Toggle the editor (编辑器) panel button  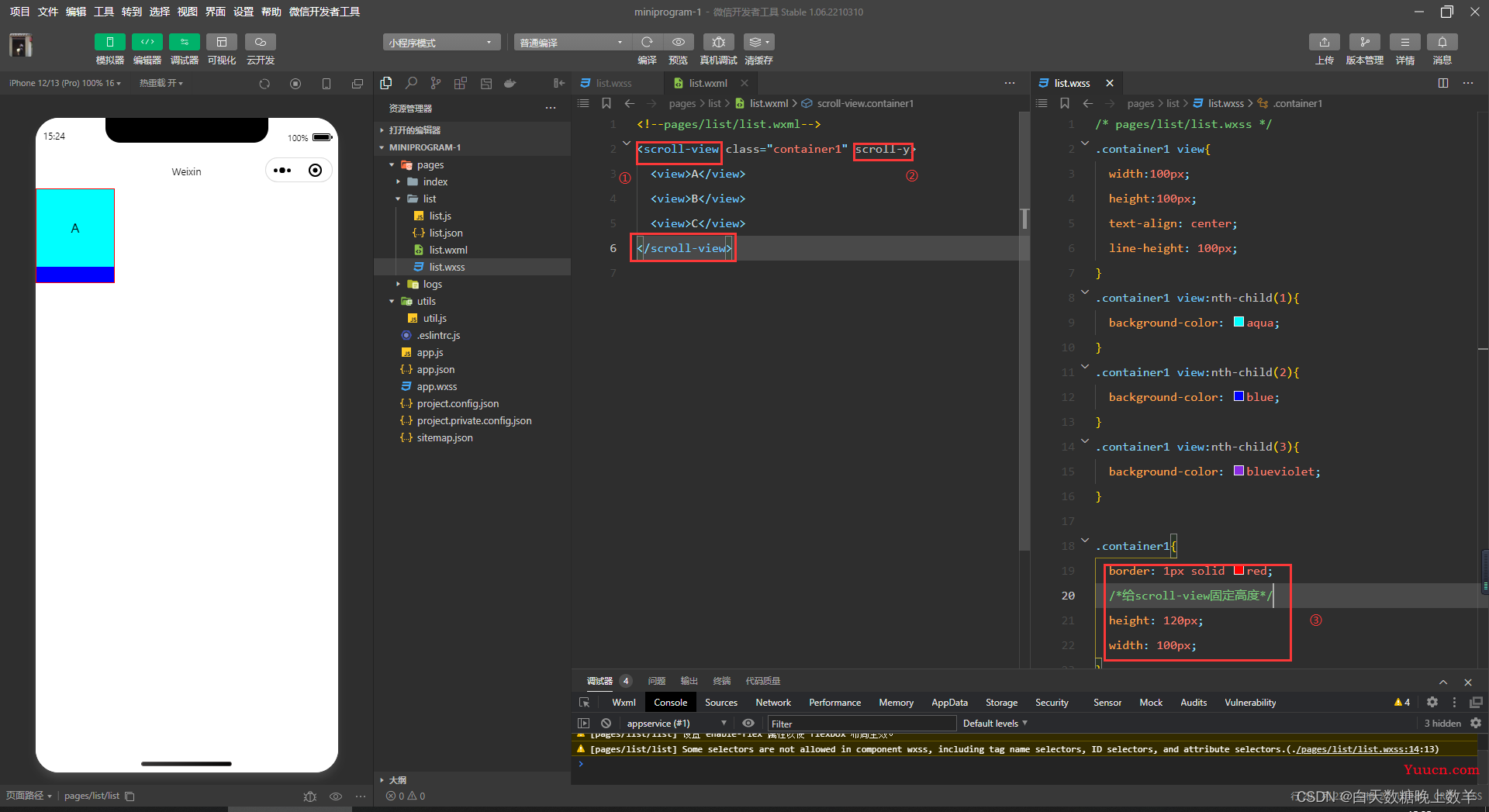(147, 42)
